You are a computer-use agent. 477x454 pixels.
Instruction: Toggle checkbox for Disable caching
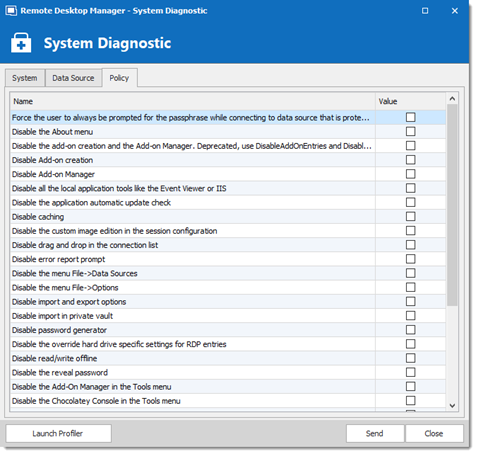click(x=411, y=216)
